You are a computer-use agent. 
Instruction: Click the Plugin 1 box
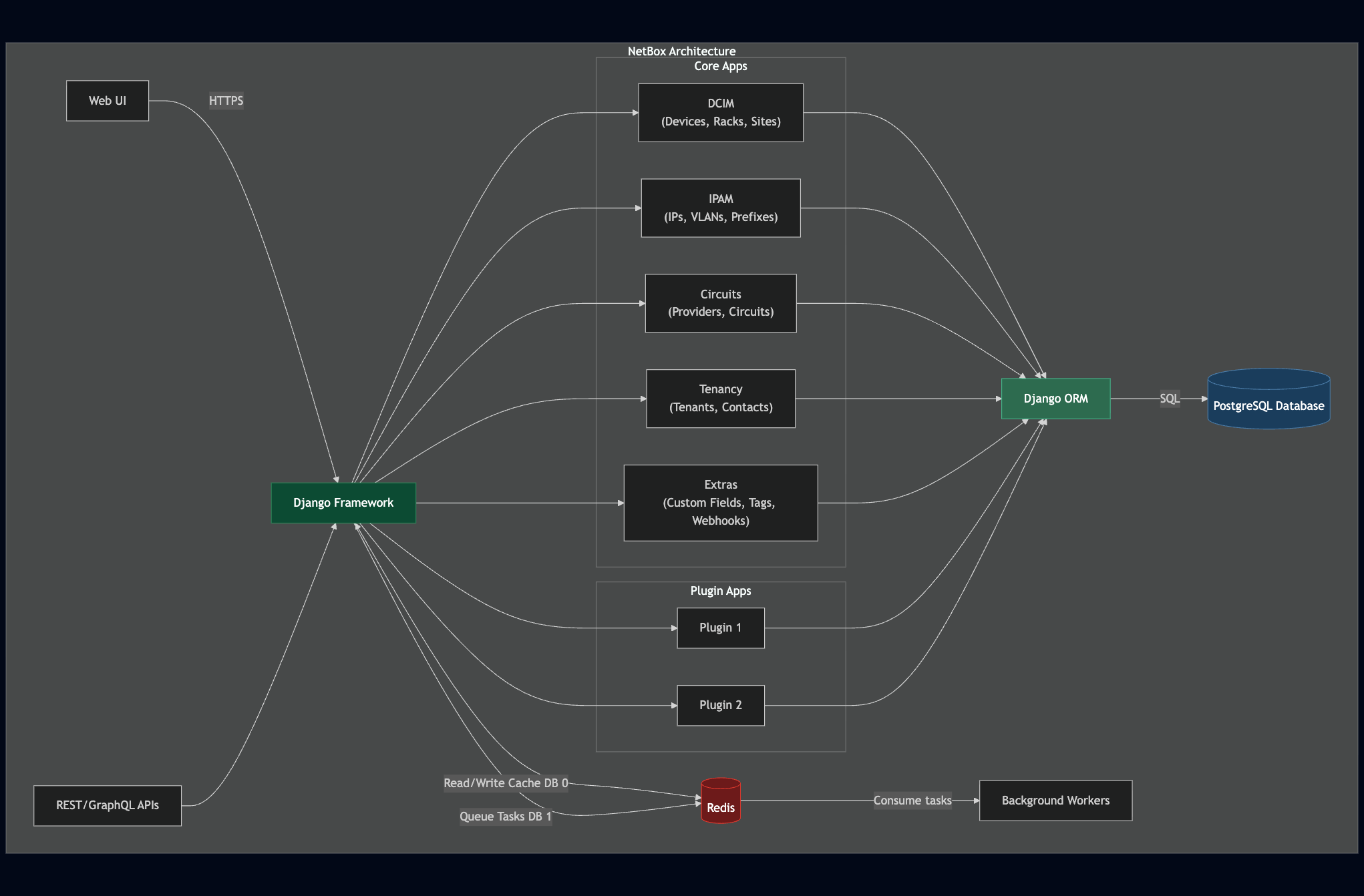(720, 628)
